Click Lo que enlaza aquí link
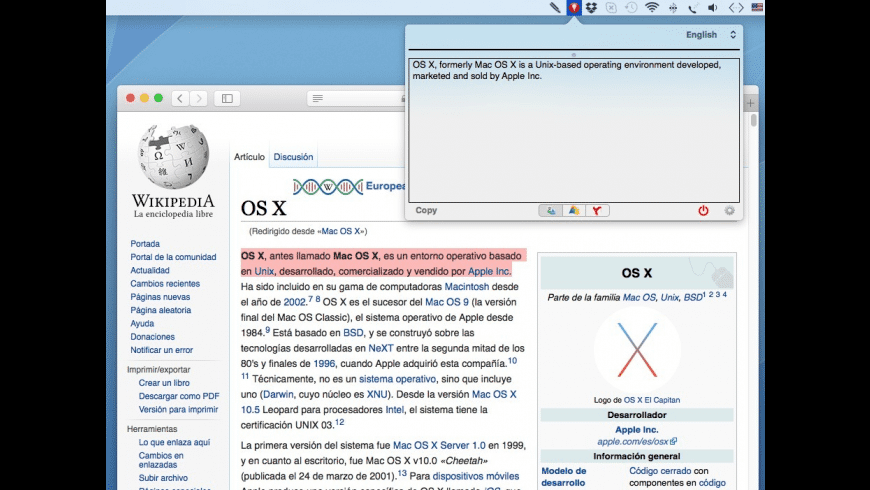This screenshot has width=870, height=490. (174, 442)
